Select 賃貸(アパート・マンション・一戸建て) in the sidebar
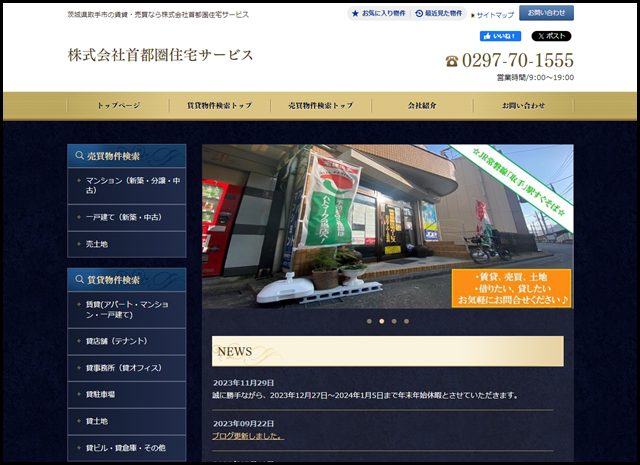 pyautogui.click(x=127, y=310)
